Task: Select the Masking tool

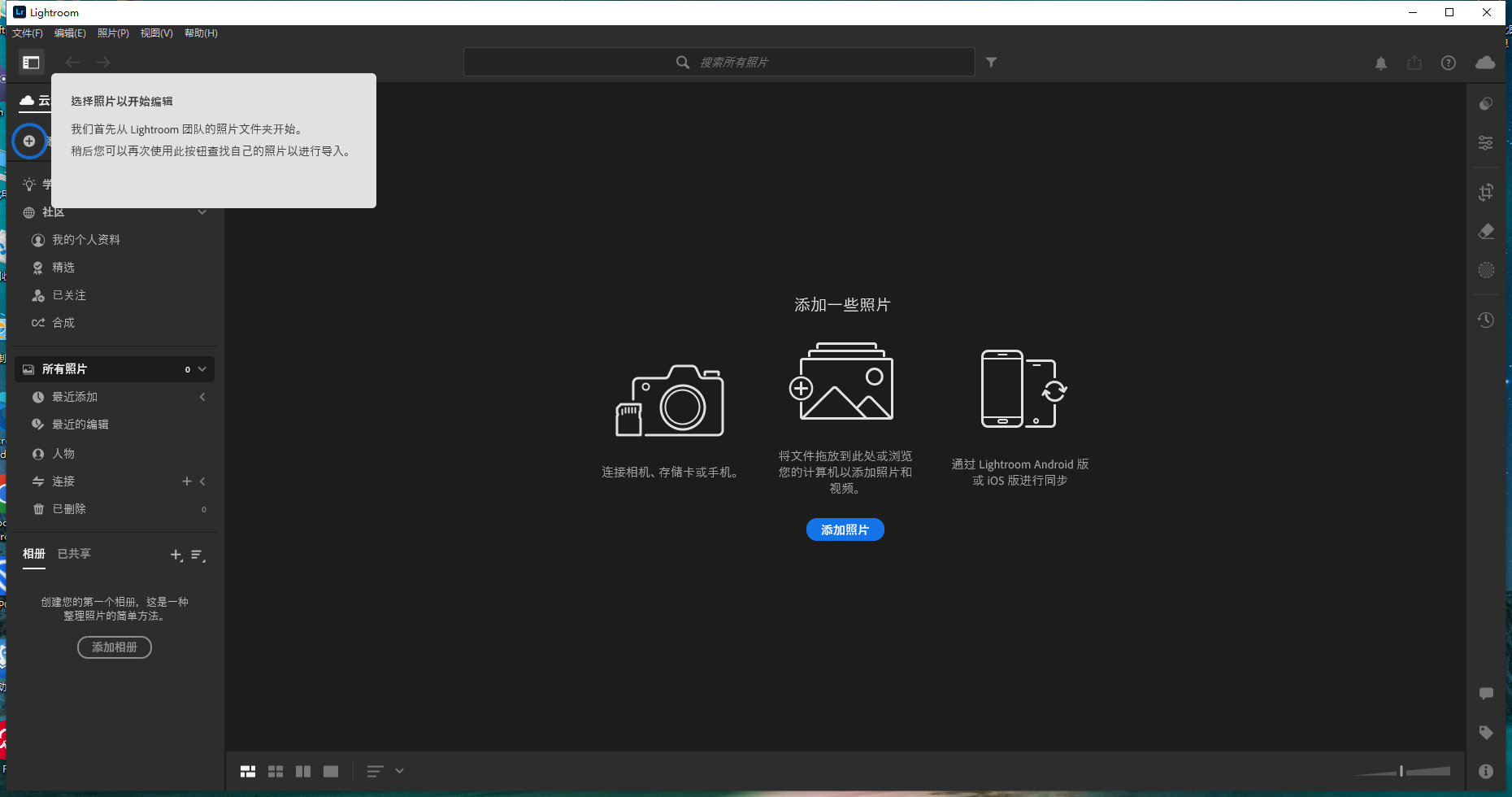Action: tap(1486, 270)
